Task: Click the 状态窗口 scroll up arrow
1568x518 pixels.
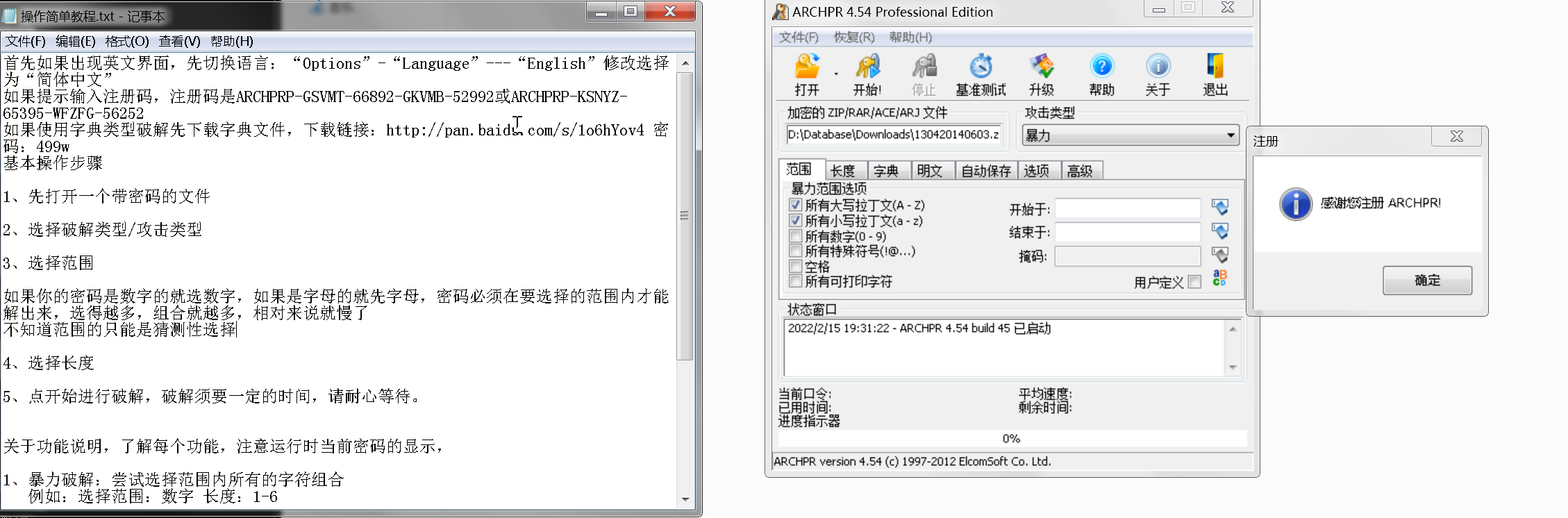Action: pyautogui.click(x=1233, y=329)
